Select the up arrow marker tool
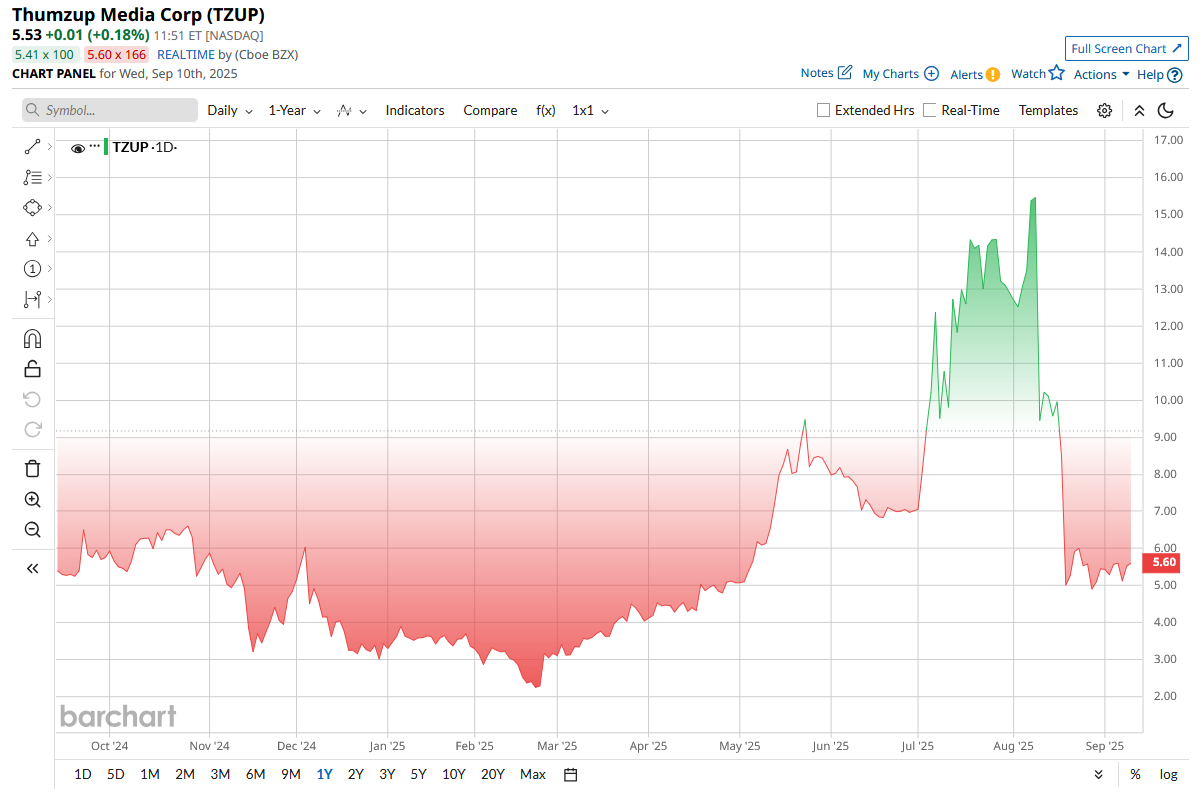This screenshot has height=801, width=1204. coord(32,239)
